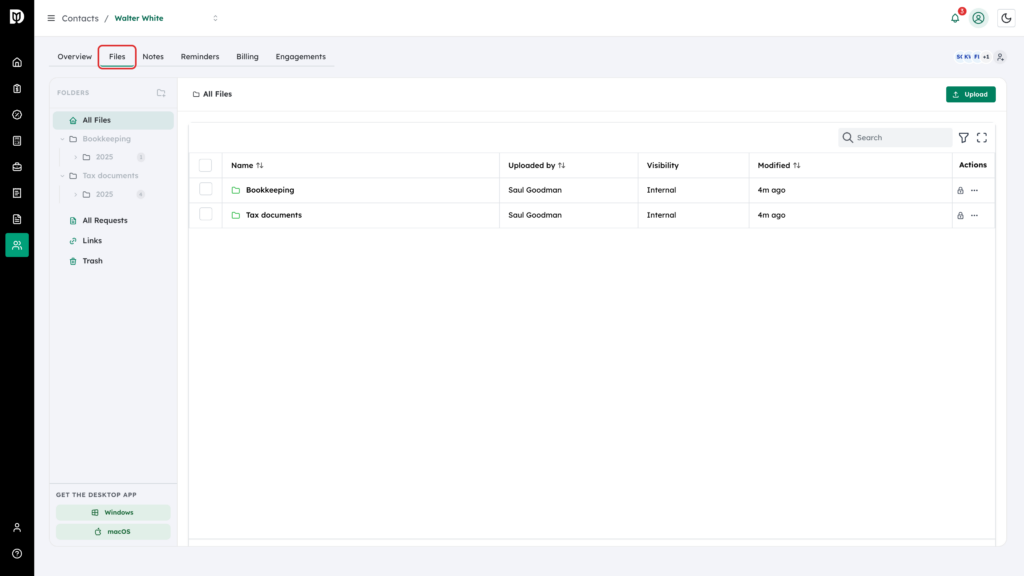This screenshot has height=576, width=1024.
Task: Click the add-assignee person icon
Action: click(1000, 57)
